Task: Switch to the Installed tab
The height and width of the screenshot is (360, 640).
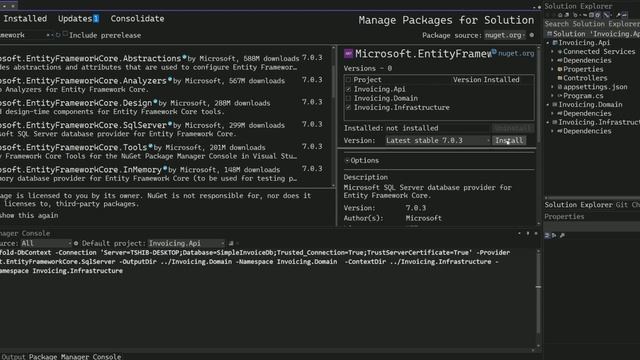Action: tap(25, 19)
